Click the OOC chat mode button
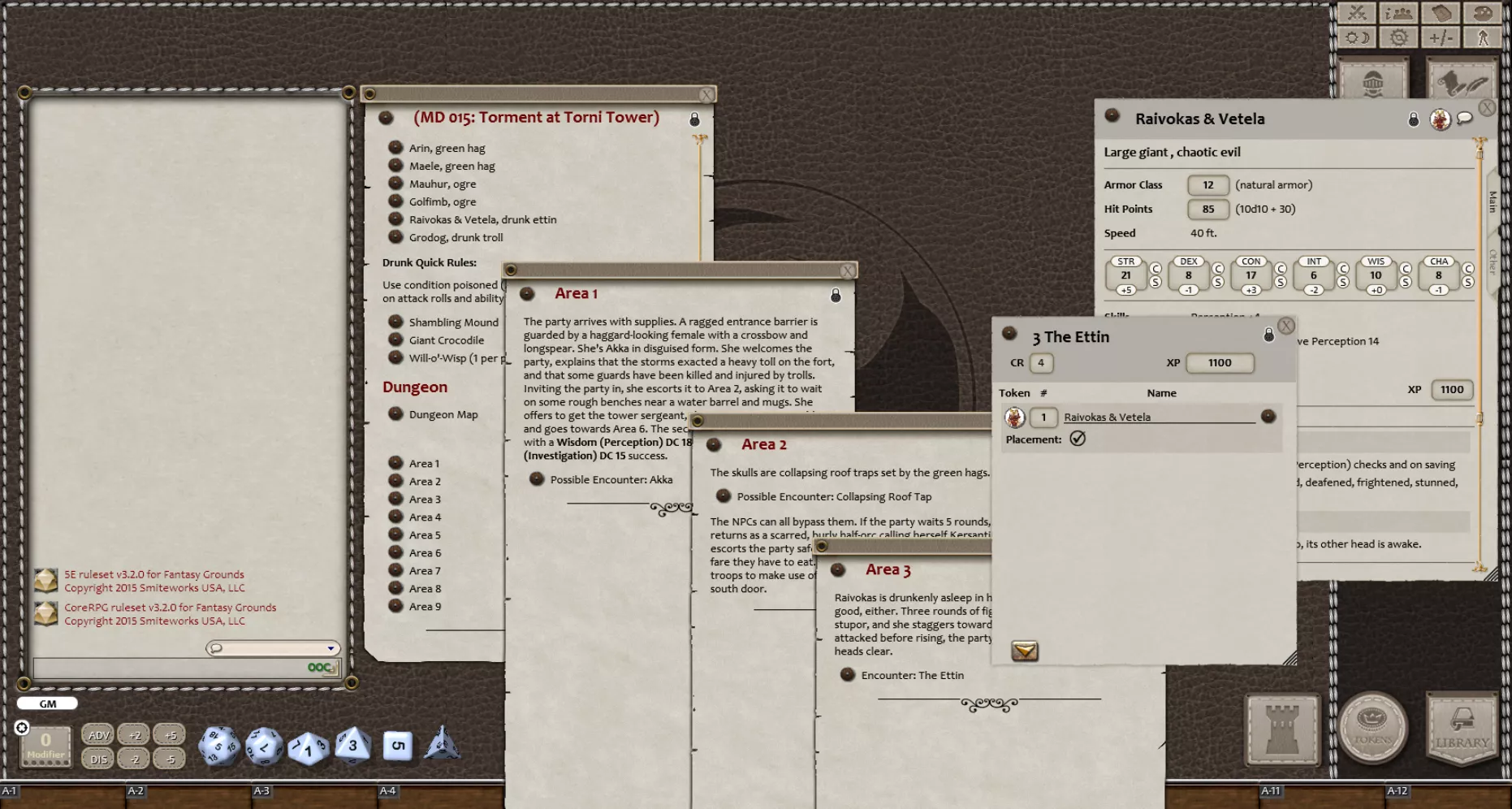Viewport: 1512px width, 809px height. tap(321, 668)
